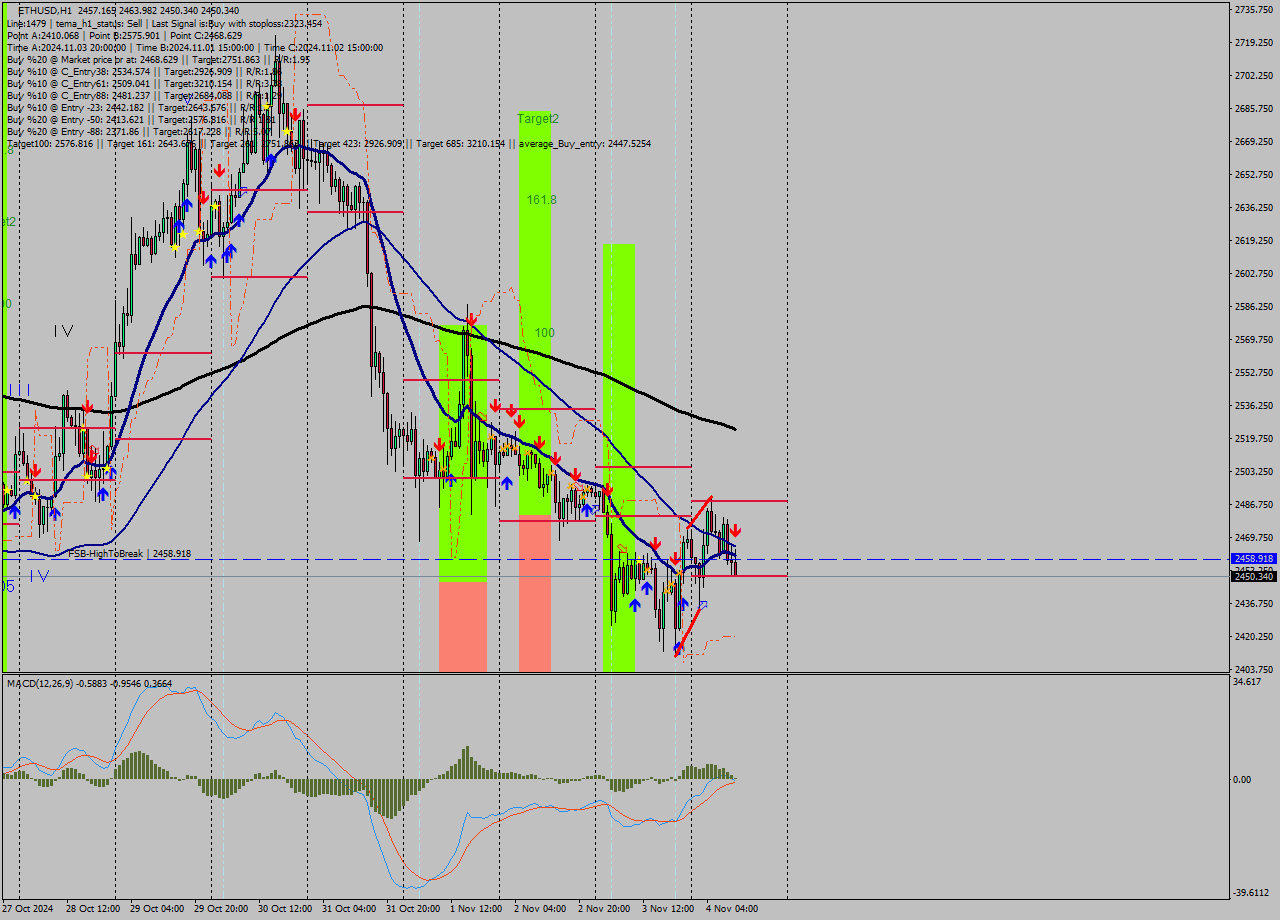Click the '100' level label on green bar

coord(544,333)
